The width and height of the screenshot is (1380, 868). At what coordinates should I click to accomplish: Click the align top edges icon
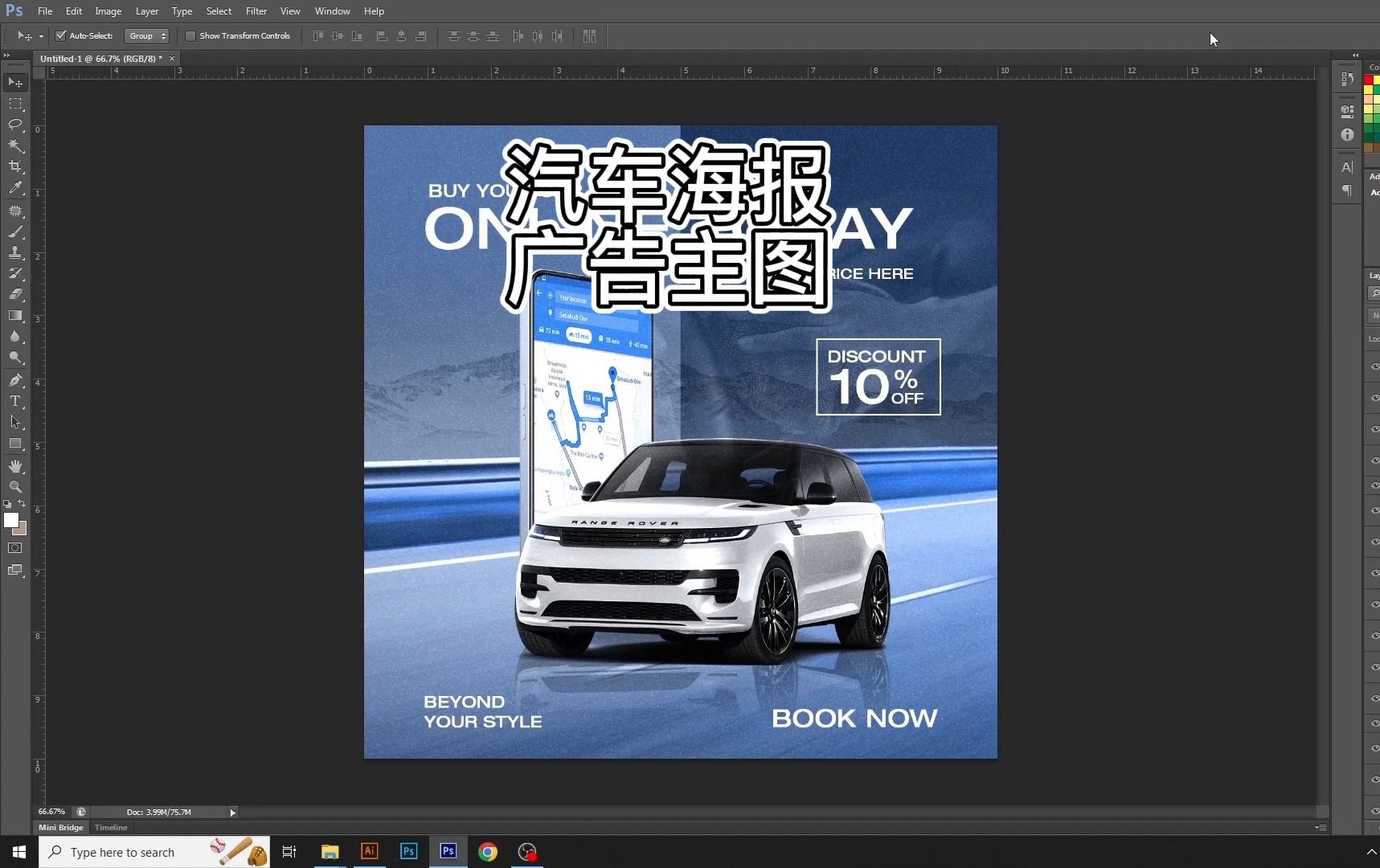pos(318,36)
